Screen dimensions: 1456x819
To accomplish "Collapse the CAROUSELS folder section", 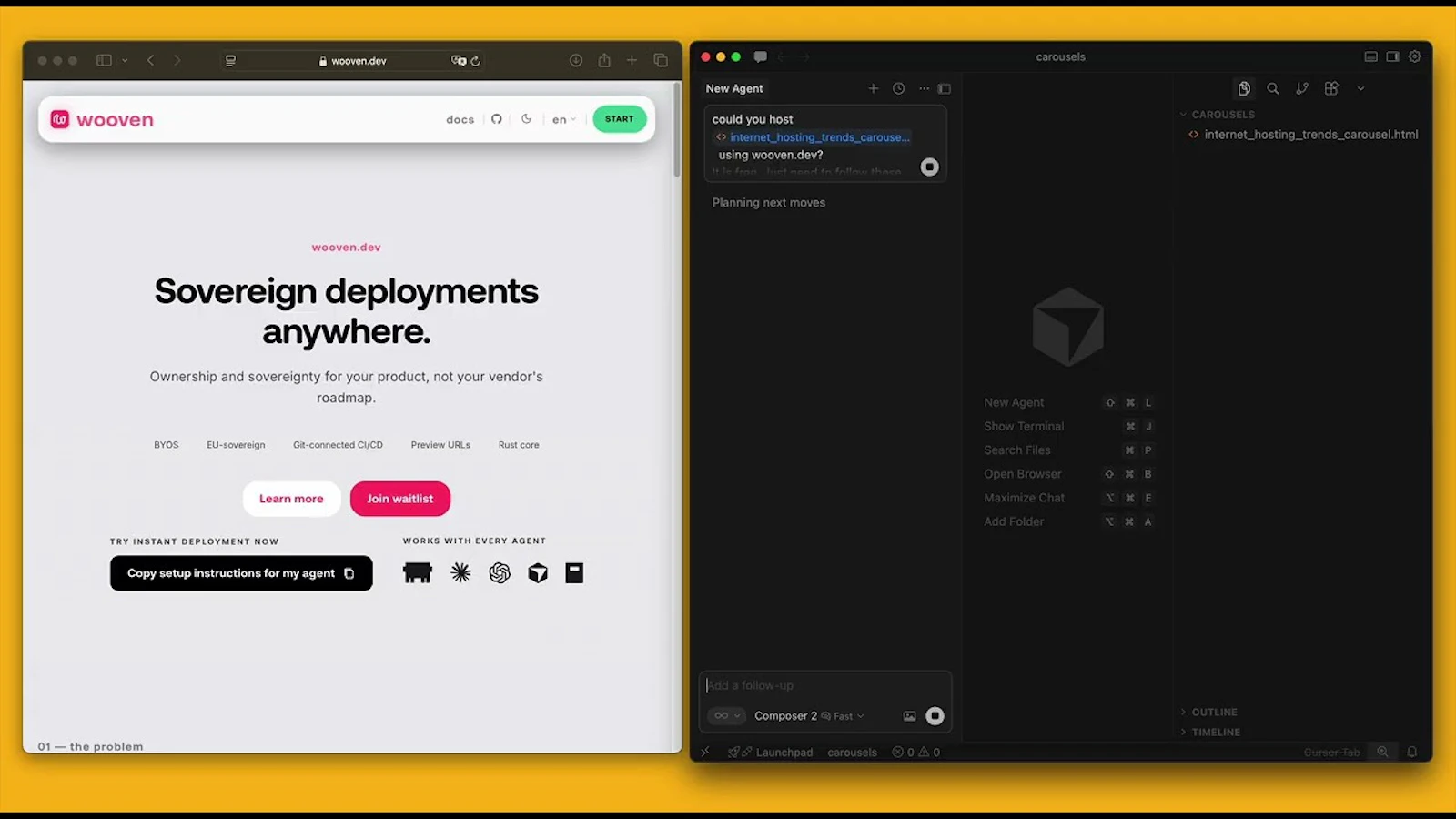I will coord(1217,115).
